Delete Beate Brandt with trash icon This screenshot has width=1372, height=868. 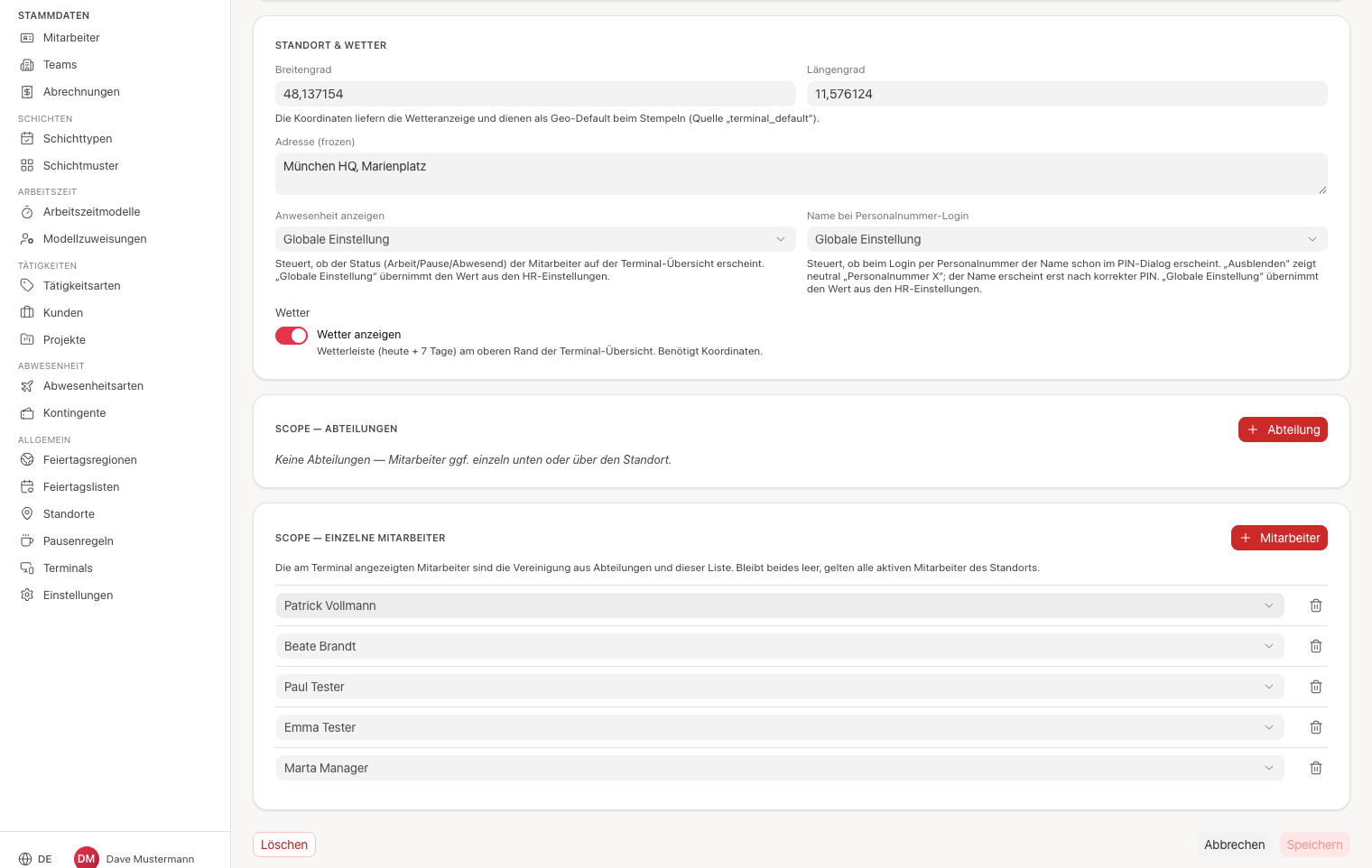click(1316, 646)
